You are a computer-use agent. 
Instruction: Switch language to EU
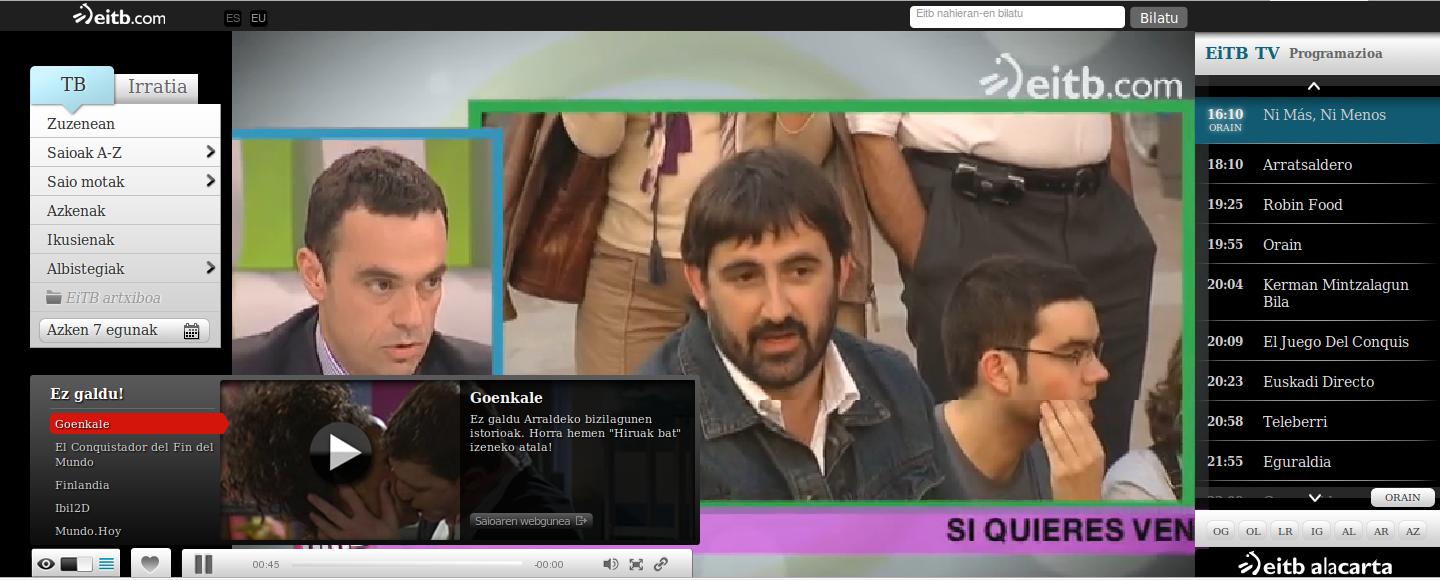(258, 18)
